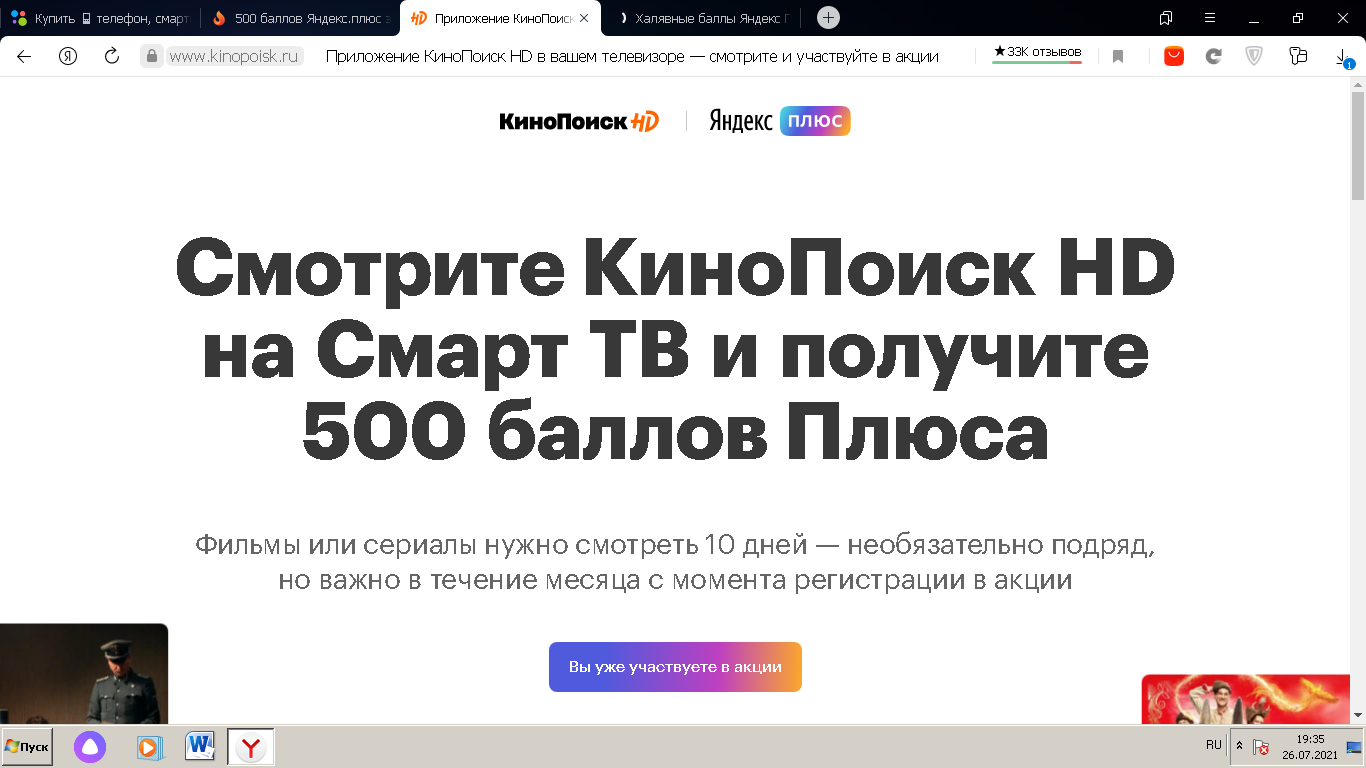Screen dimensions: 1366x768
Task: Switch to the Купить телефон tab
Action: 100,18
